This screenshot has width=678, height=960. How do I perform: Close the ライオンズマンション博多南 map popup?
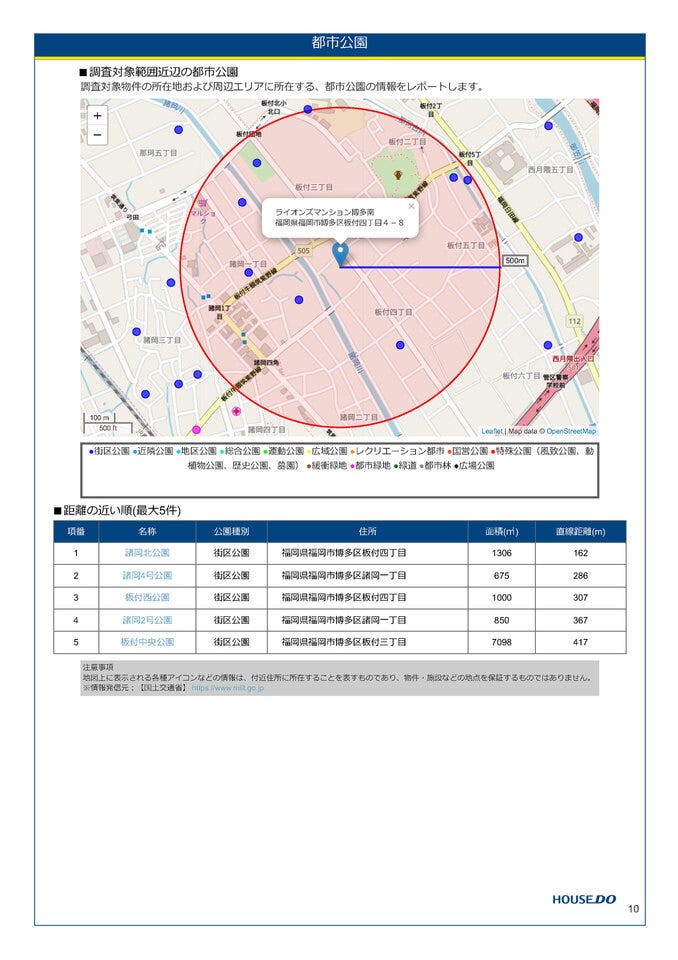tap(410, 207)
